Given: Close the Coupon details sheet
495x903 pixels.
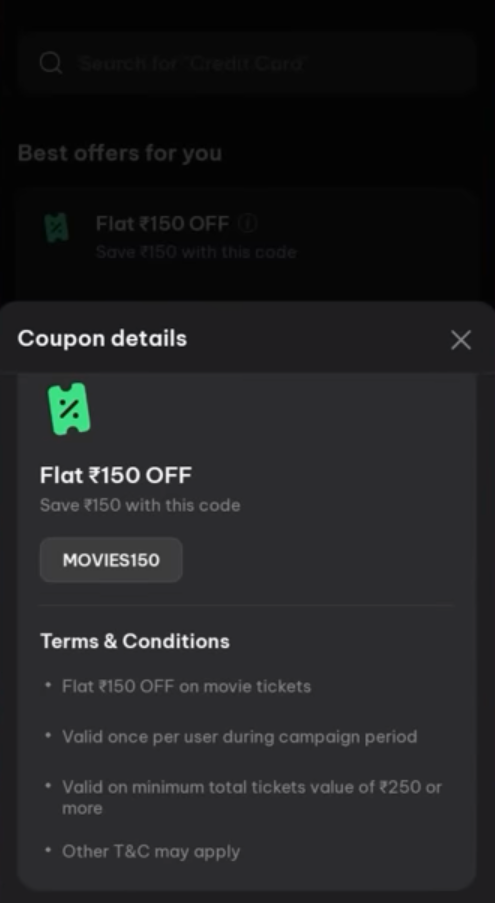Looking at the screenshot, I should tap(461, 340).
